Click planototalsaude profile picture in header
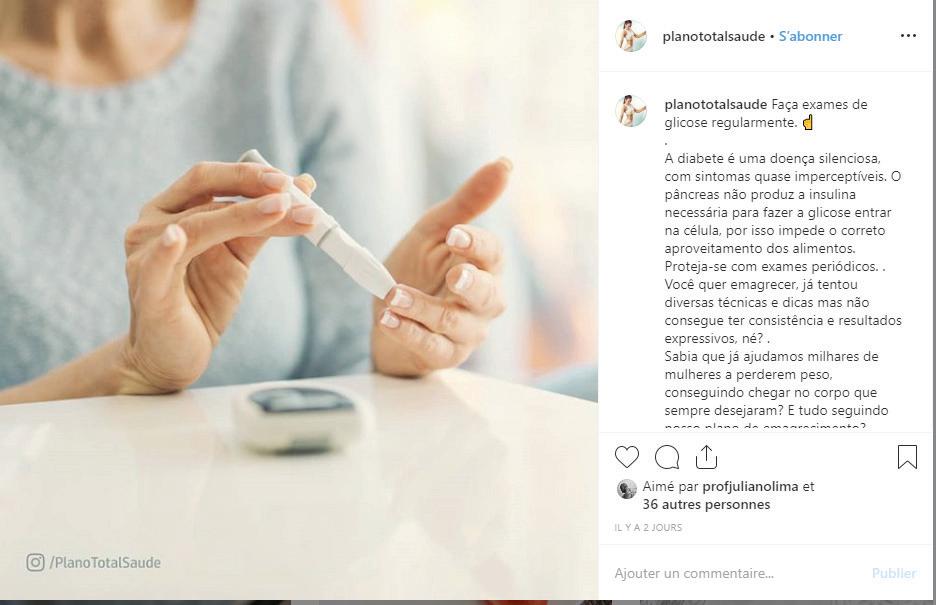This screenshot has width=936, height=605. pos(631,36)
